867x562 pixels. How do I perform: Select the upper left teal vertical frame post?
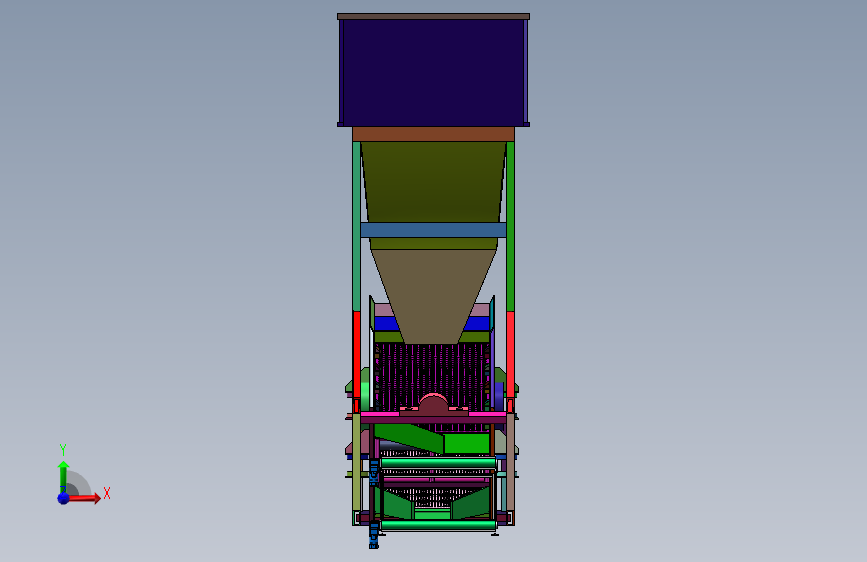357,226
